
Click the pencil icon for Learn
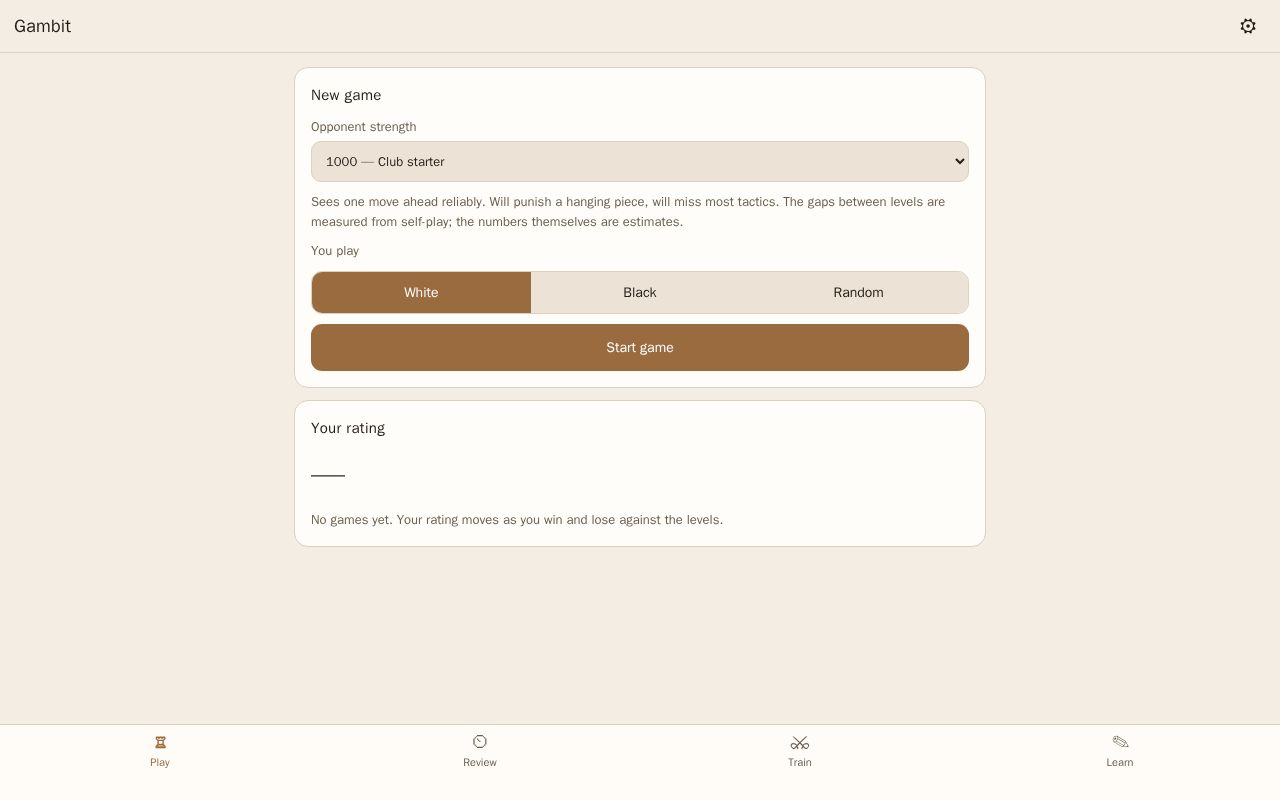[x=1120, y=742]
